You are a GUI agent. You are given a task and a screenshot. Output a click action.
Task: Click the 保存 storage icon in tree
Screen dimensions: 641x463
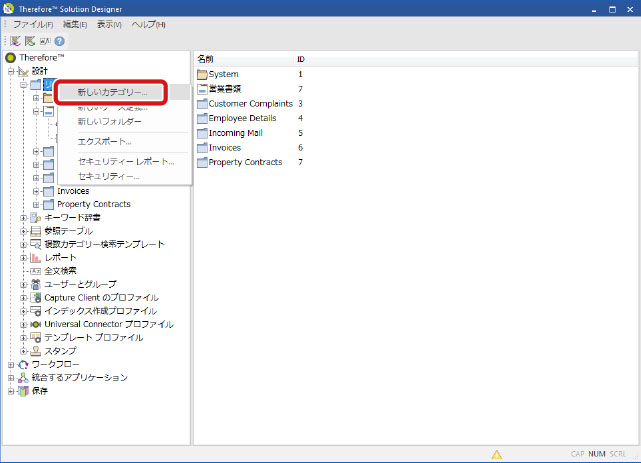pos(24,391)
